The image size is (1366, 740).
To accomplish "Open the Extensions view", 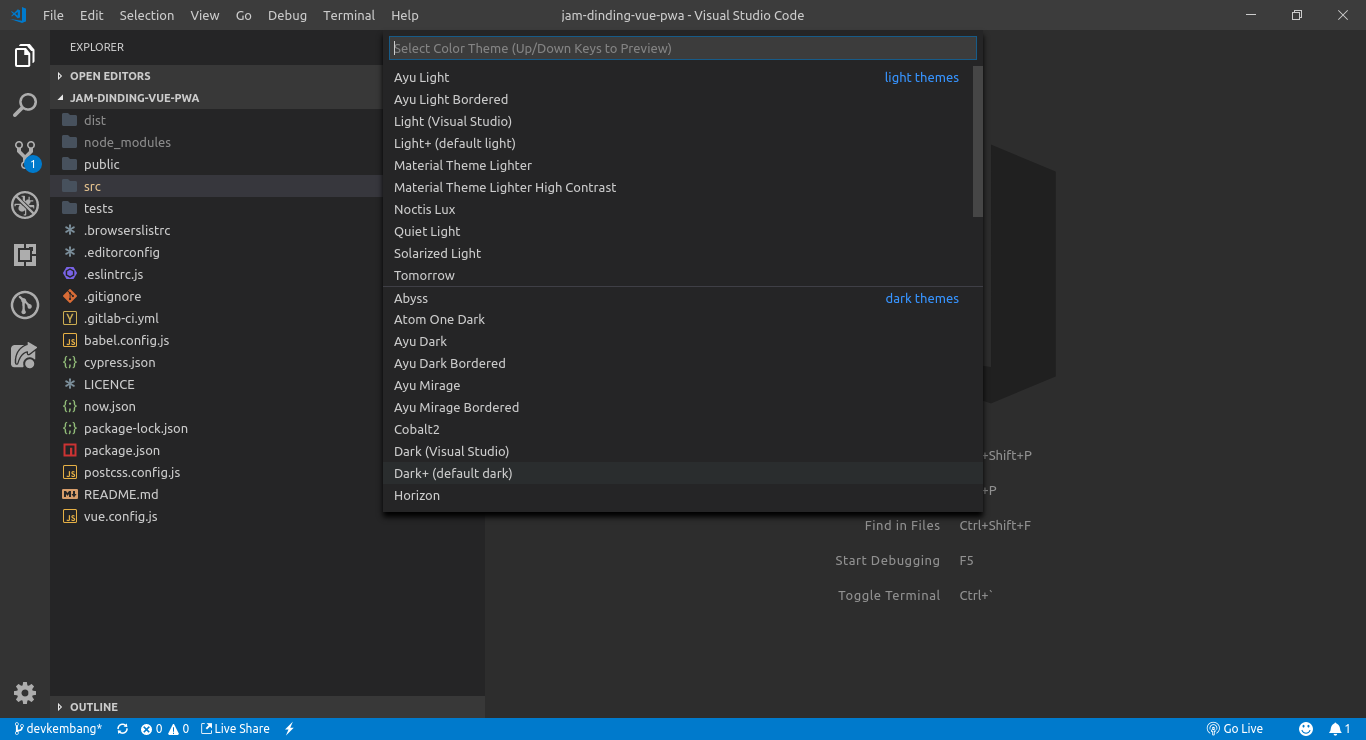I will click(24, 255).
